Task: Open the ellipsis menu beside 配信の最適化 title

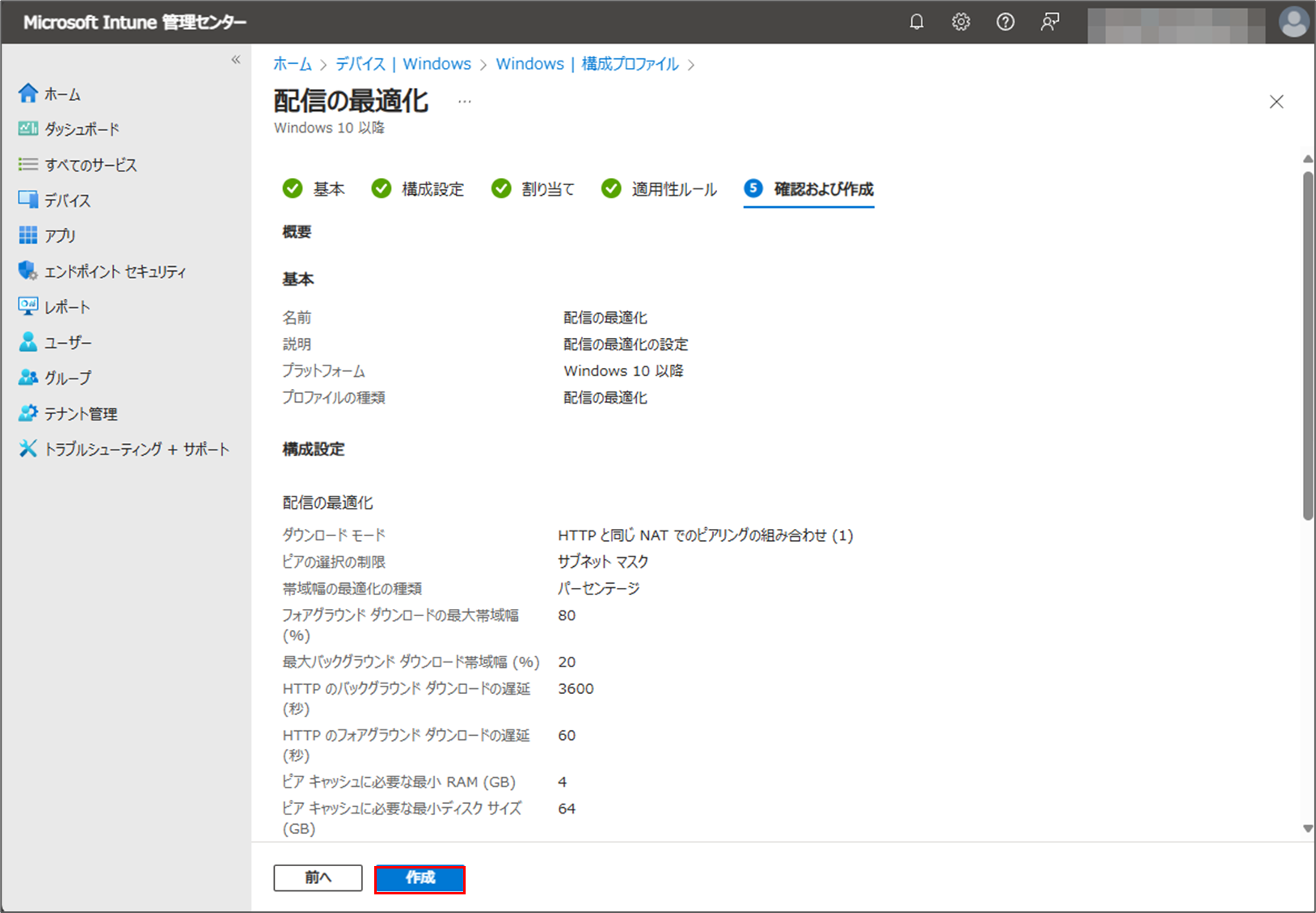Action: pyautogui.click(x=464, y=102)
